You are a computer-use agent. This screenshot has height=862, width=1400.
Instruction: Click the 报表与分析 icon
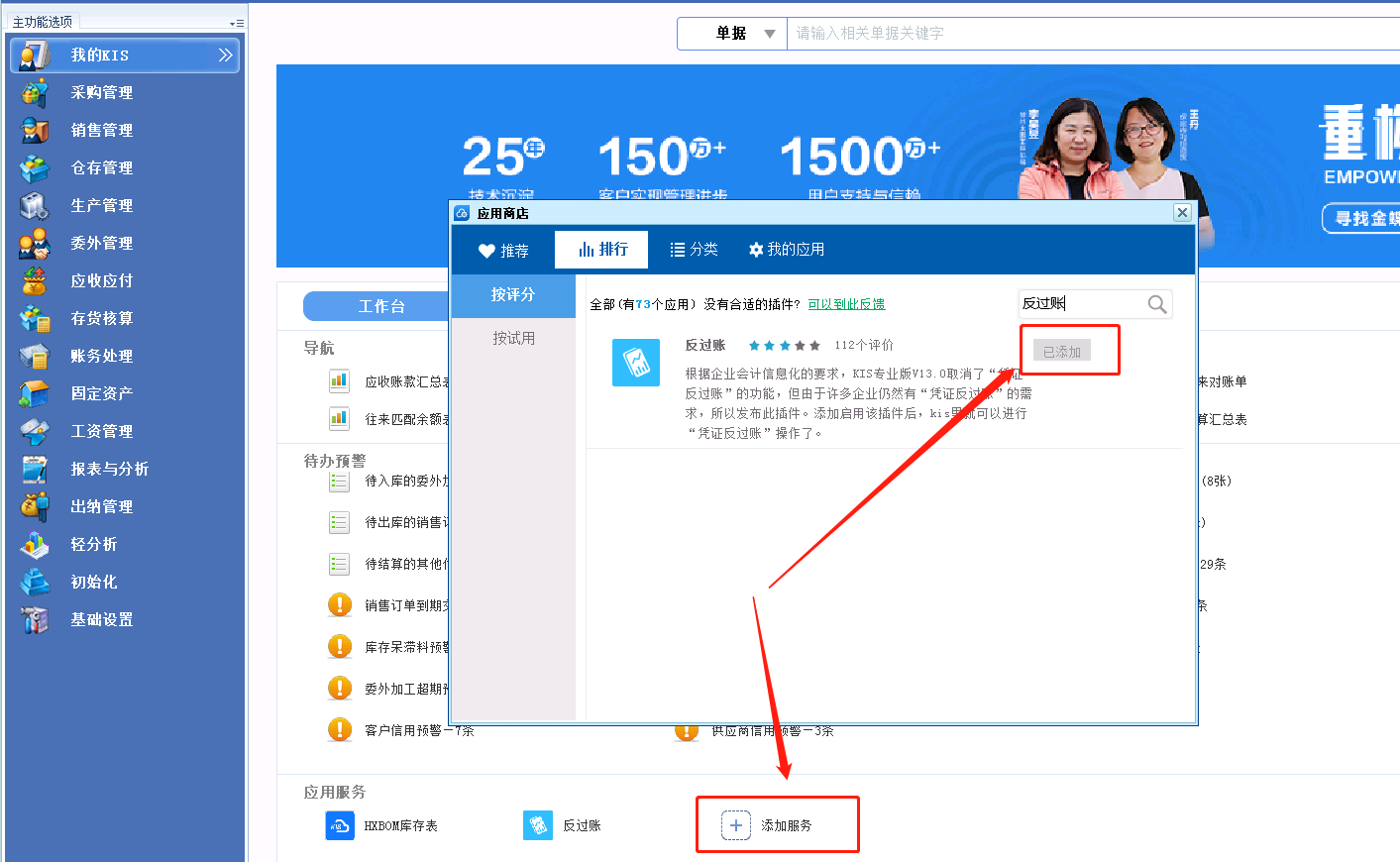tap(35, 469)
